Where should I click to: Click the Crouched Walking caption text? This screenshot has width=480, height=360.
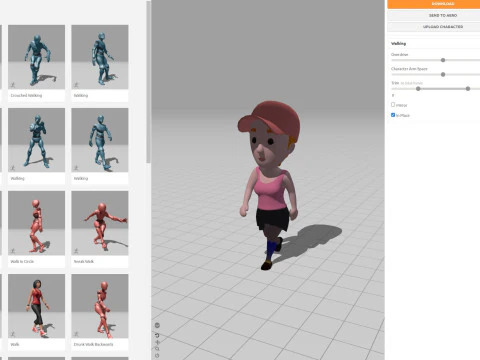click(26, 96)
